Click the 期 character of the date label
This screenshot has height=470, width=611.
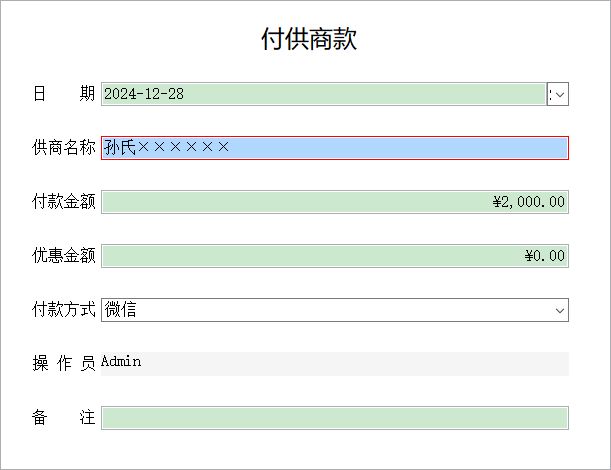click(87, 94)
